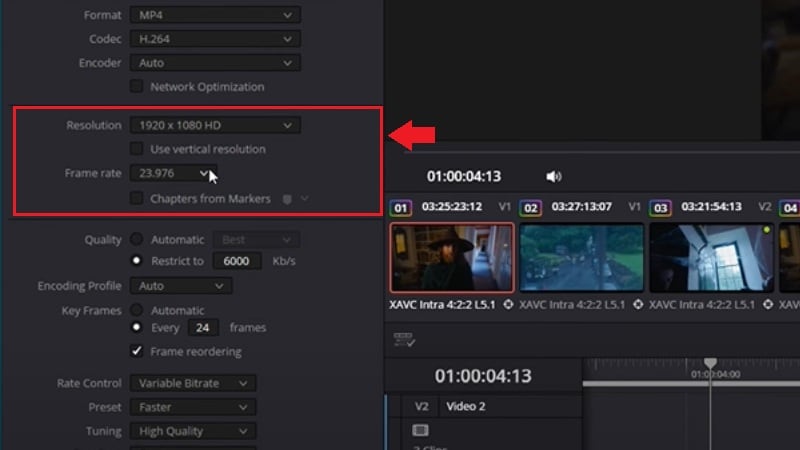800x450 pixels.
Task: Open the Frame rate dropdown 23.976
Action: [173, 173]
